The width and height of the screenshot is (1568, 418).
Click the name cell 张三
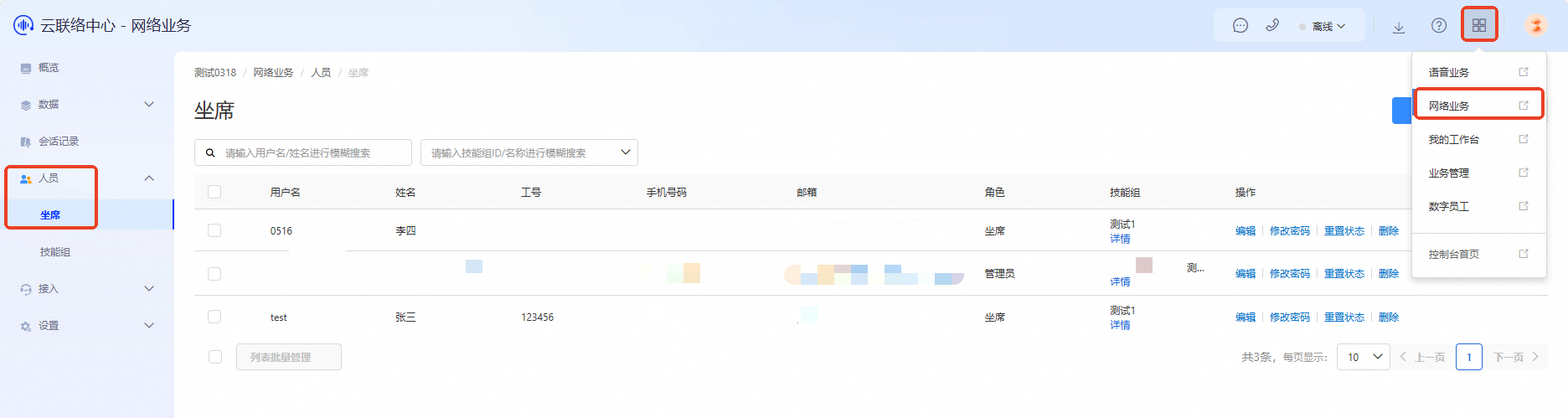405,317
